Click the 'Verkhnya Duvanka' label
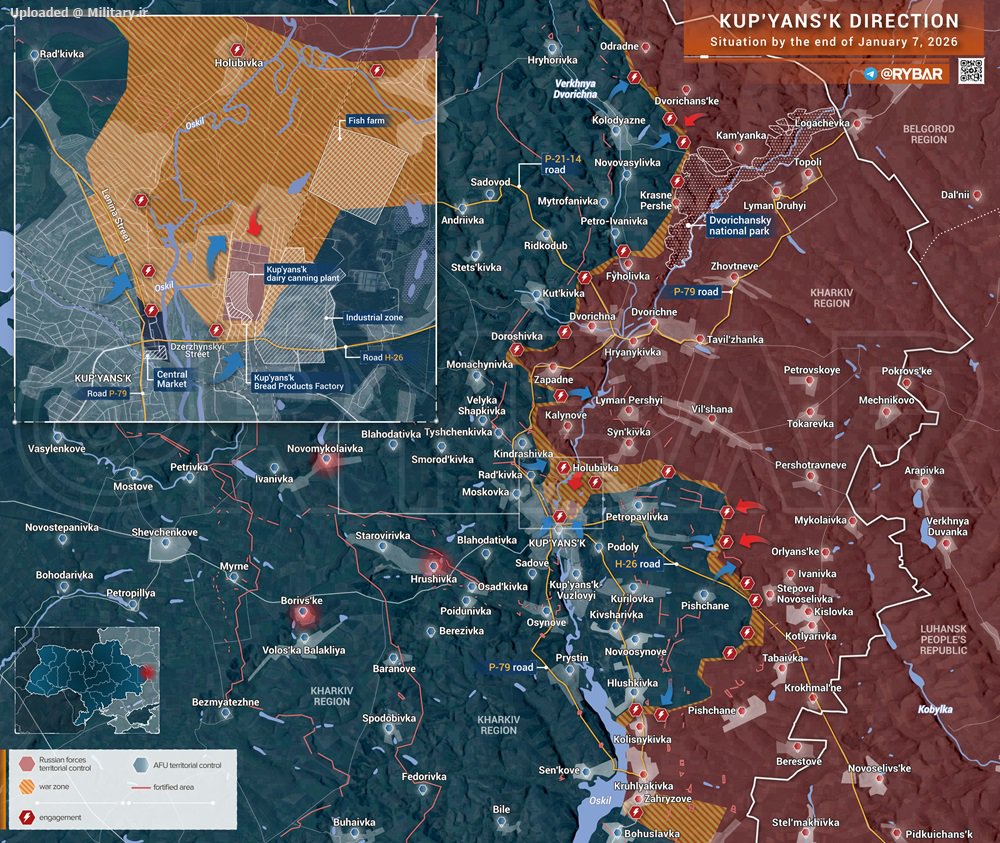This screenshot has height=843, width=1000. click(x=948, y=526)
